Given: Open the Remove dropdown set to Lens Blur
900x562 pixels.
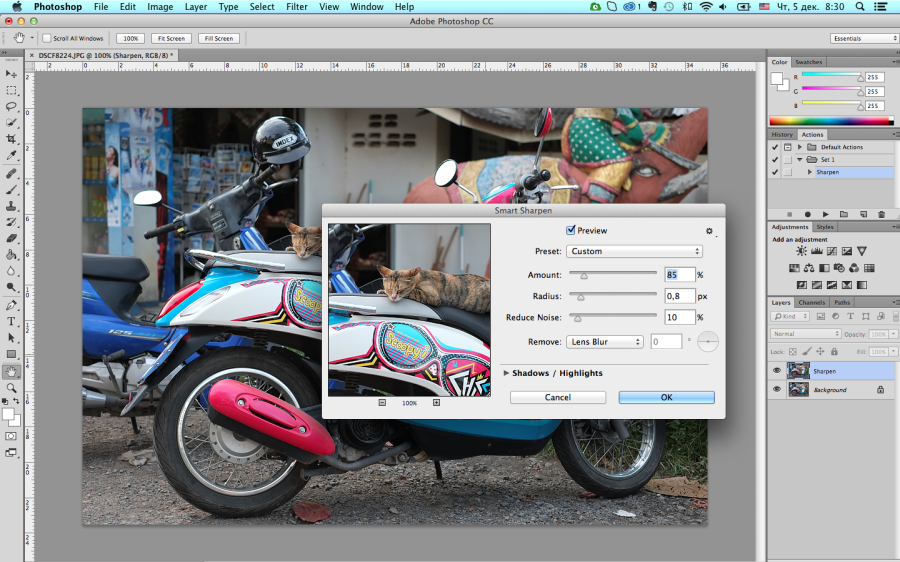Looking at the screenshot, I should click(x=605, y=342).
